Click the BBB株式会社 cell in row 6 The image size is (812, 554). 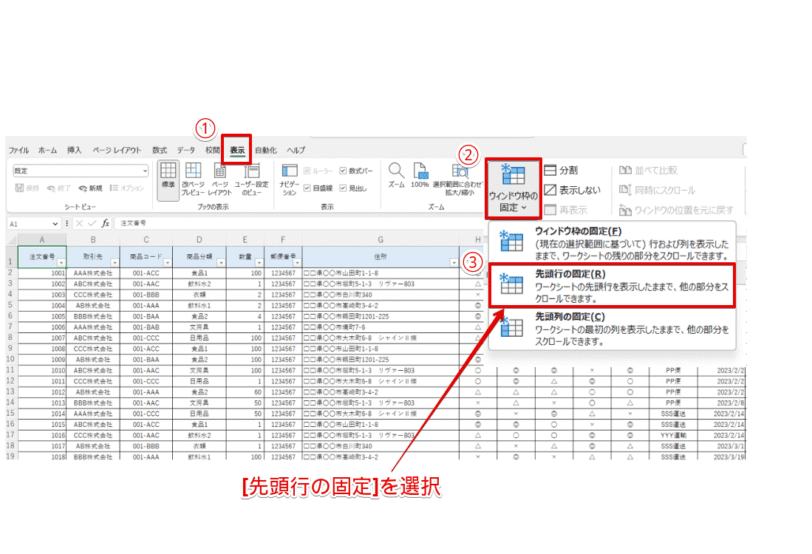(93, 316)
